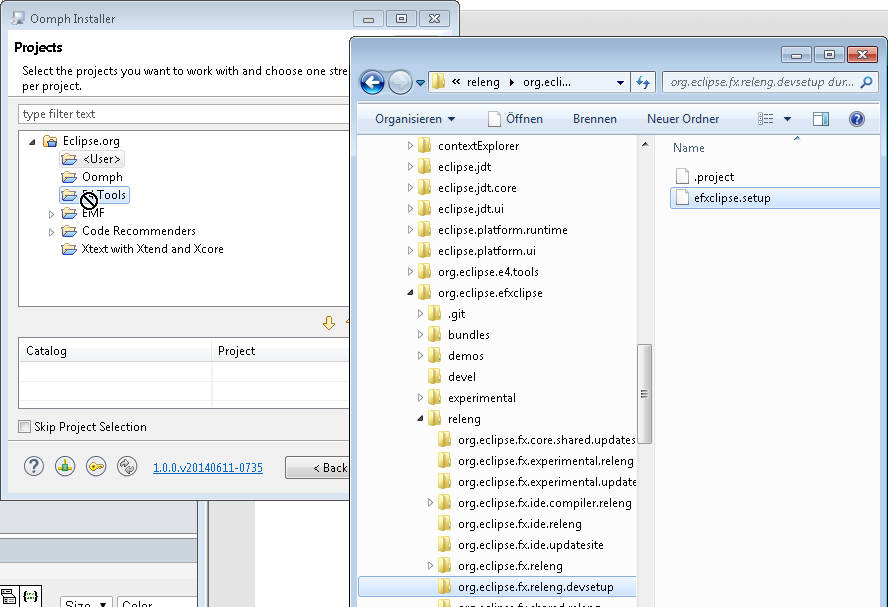The image size is (888, 607).
Task: Select the devel folder in tree
Action: pos(451,377)
